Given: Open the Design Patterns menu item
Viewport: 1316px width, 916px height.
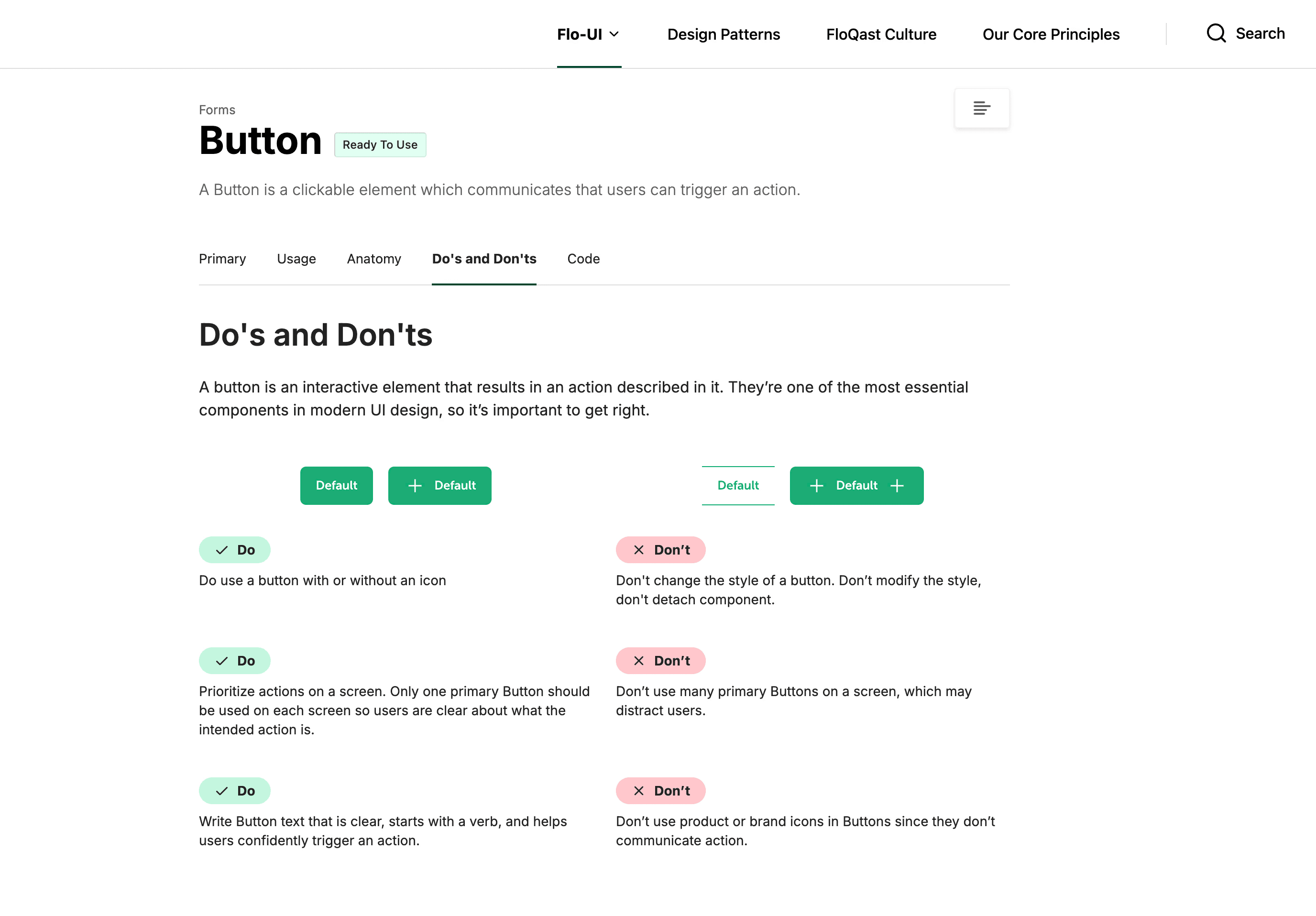Looking at the screenshot, I should [724, 34].
